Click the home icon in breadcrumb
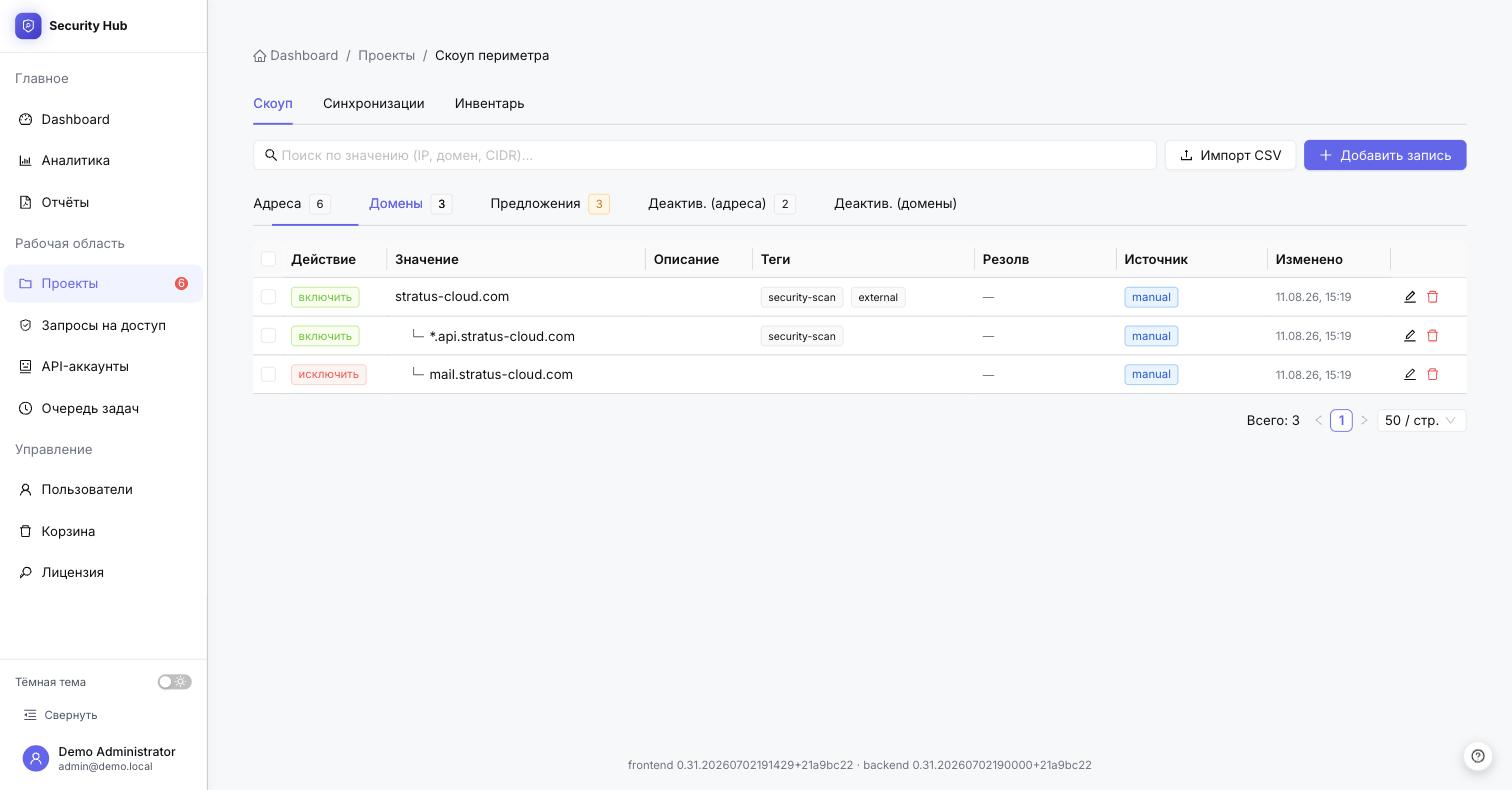The height and width of the screenshot is (790, 1512). [260, 56]
